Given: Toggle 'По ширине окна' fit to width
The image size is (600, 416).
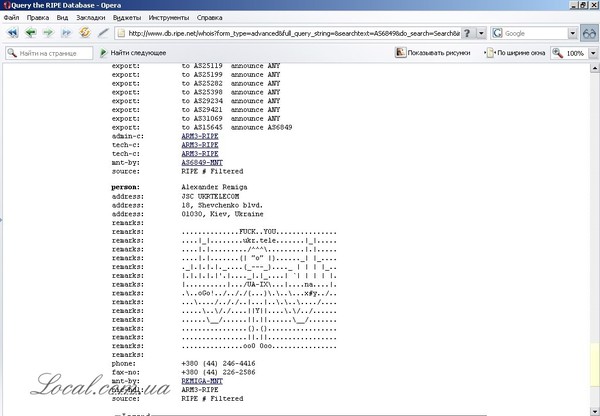Looking at the screenshot, I should tap(515, 53).
